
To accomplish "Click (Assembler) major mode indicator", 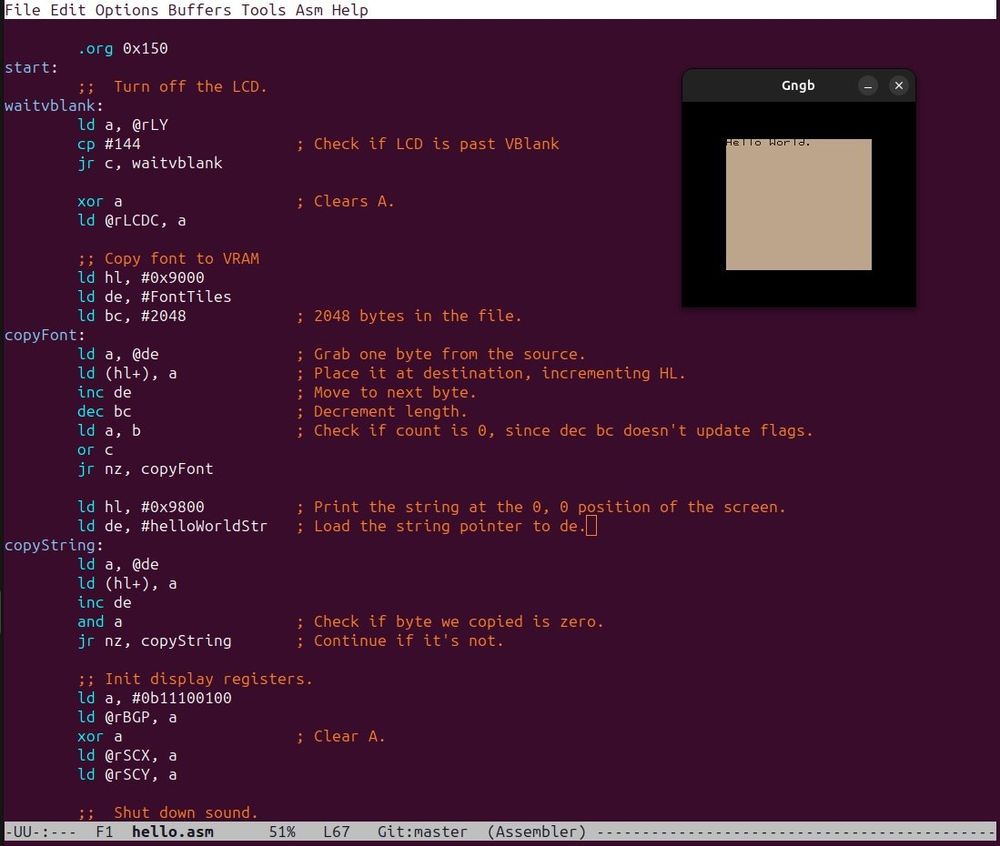I will click(536, 831).
